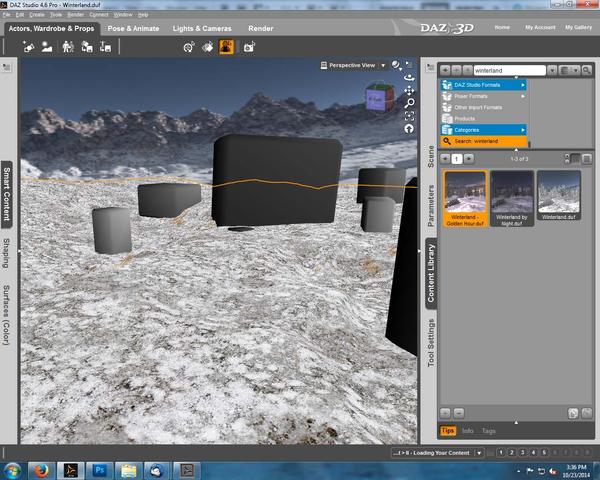Expand the Perspective View dropdown
This screenshot has width=600, height=480.
383,65
